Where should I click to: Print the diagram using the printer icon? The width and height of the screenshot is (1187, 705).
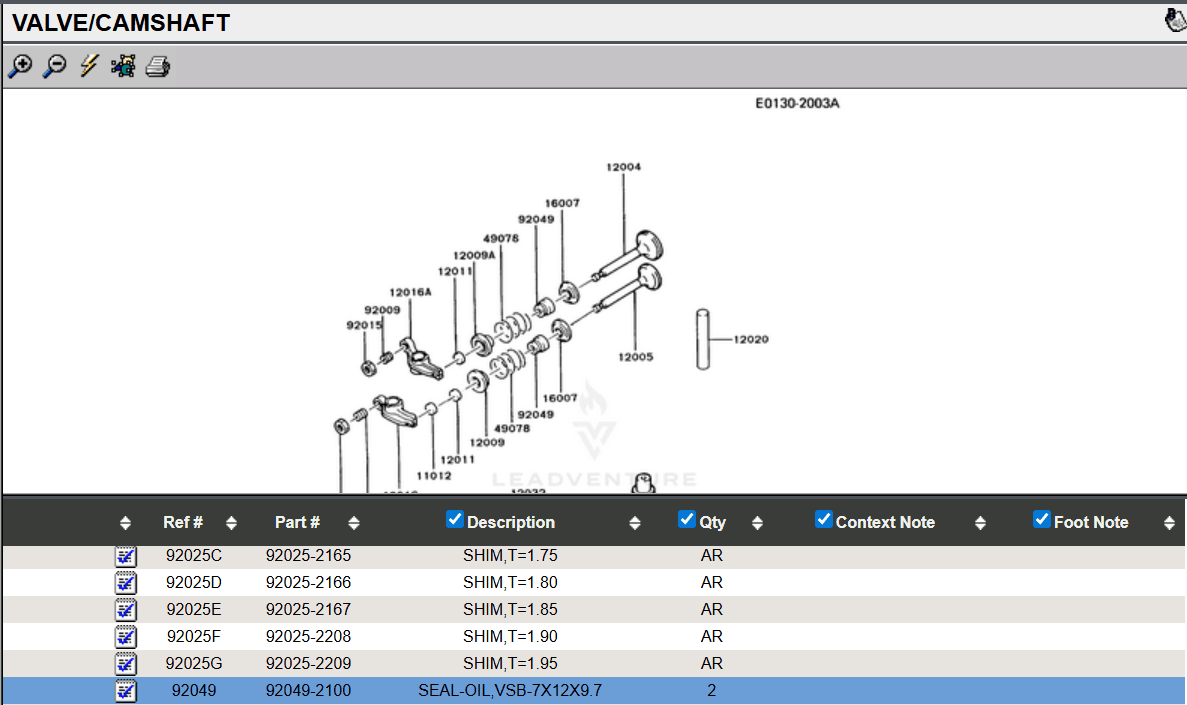coord(158,67)
